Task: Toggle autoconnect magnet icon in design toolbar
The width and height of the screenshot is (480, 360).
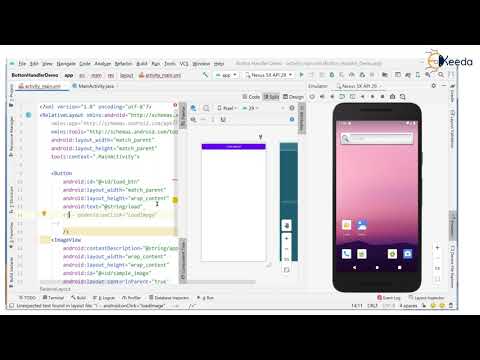Action: pyautogui.click(x=223, y=119)
